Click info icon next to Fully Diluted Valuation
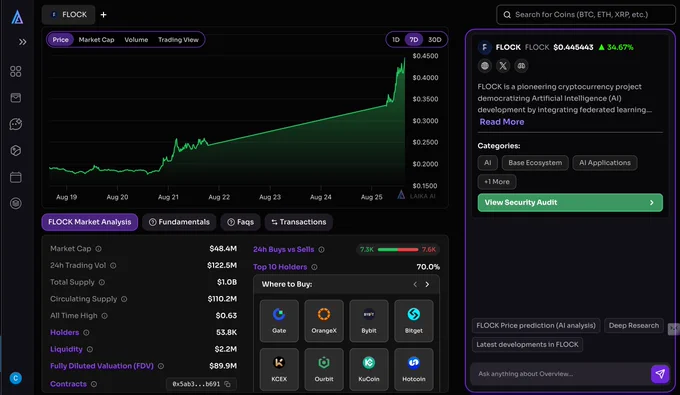 pos(161,366)
